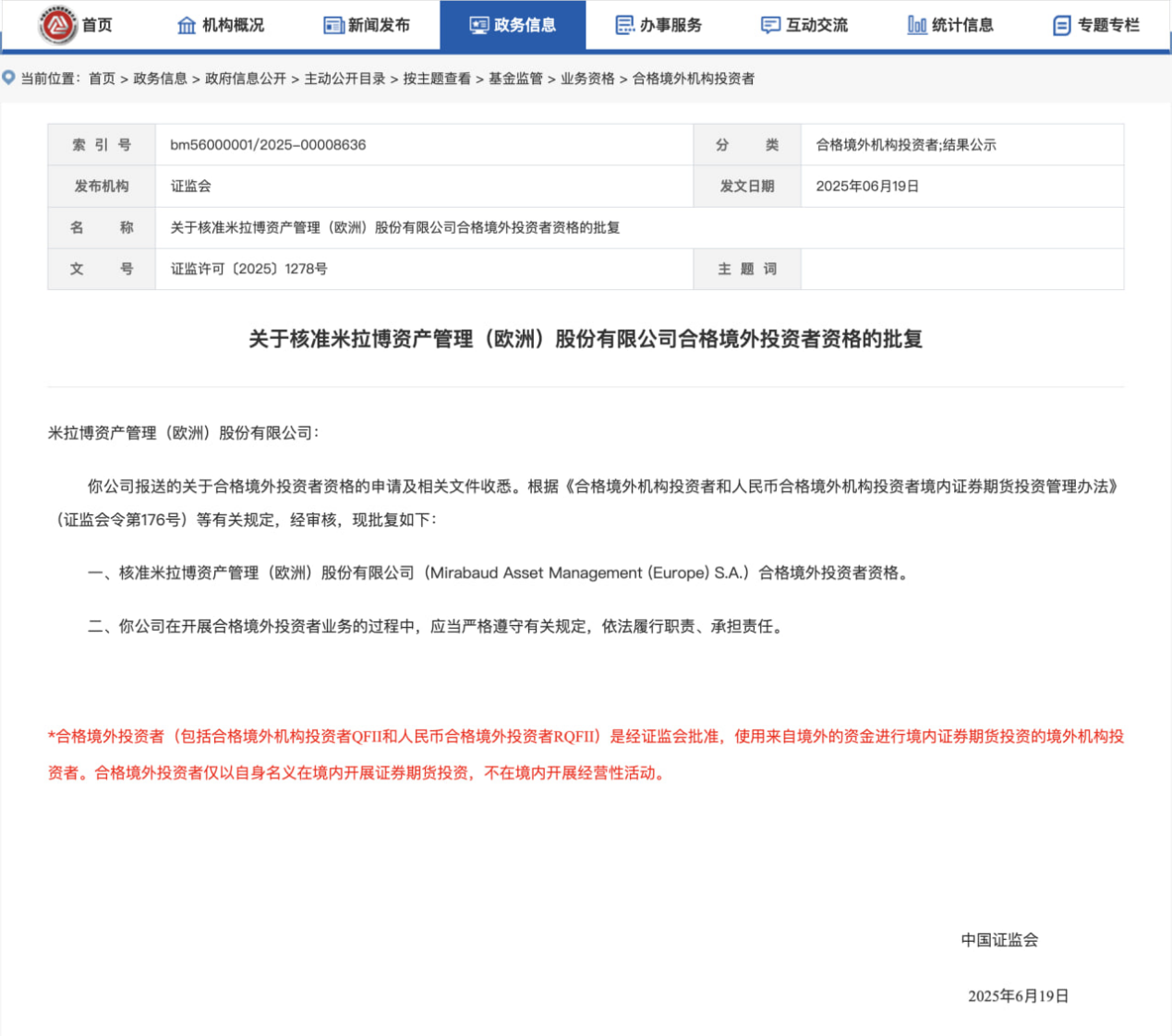The height and width of the screenshot is (1036, 1172).
Task: Click the 首页 breadcrumb link
Action: pos(101,78)
